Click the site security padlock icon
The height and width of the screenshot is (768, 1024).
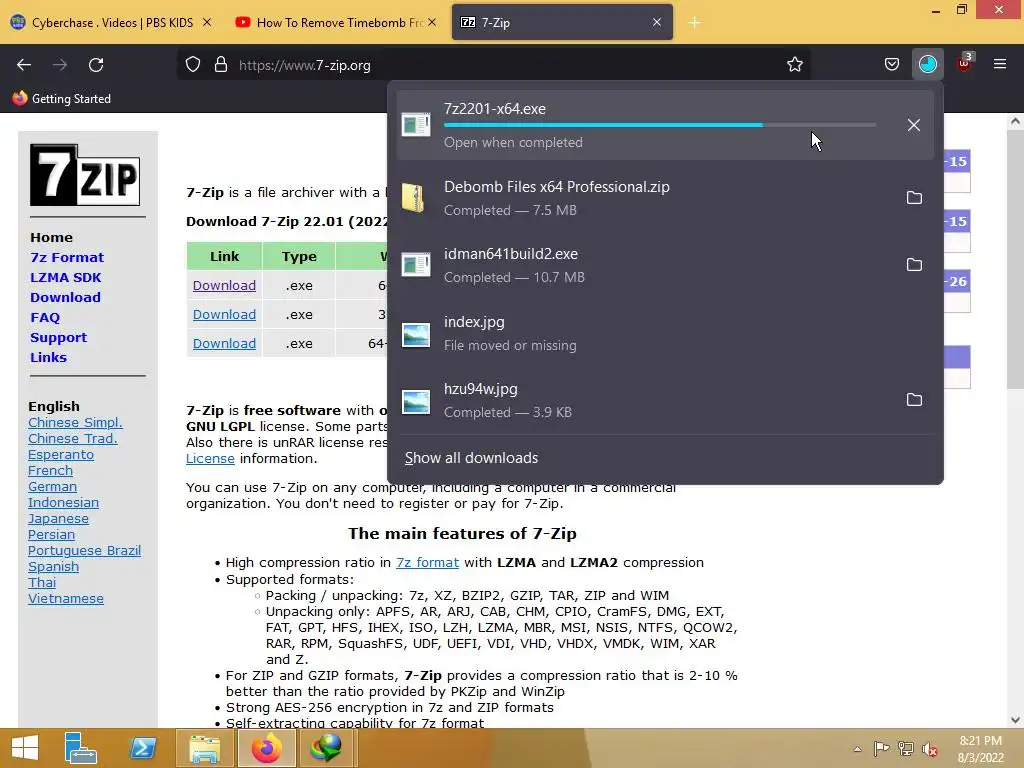(221, 65)
